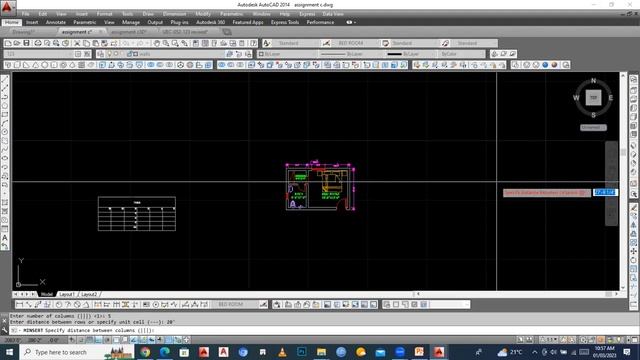Select the Sphere tool in Modeling toolbar
The height and width of the screenshot is (360, 640).
[x=44, y=65]
